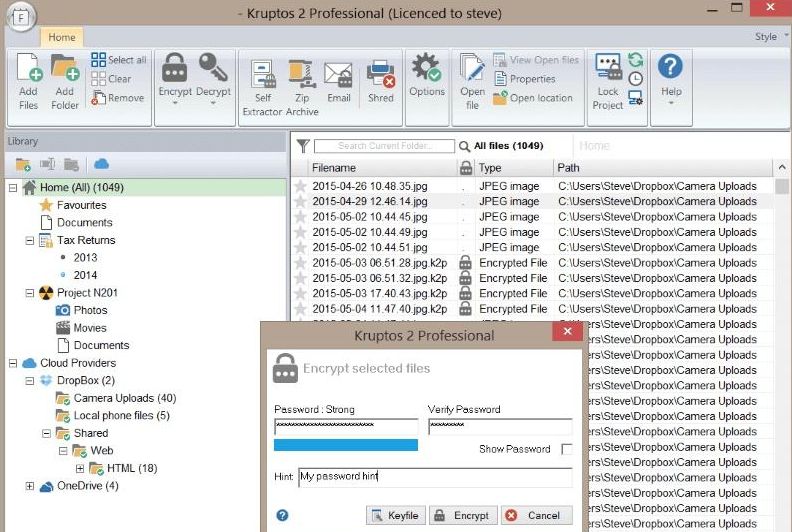Collapse the Shared folder node
792x532 pixels.
(x=46, y=433)
